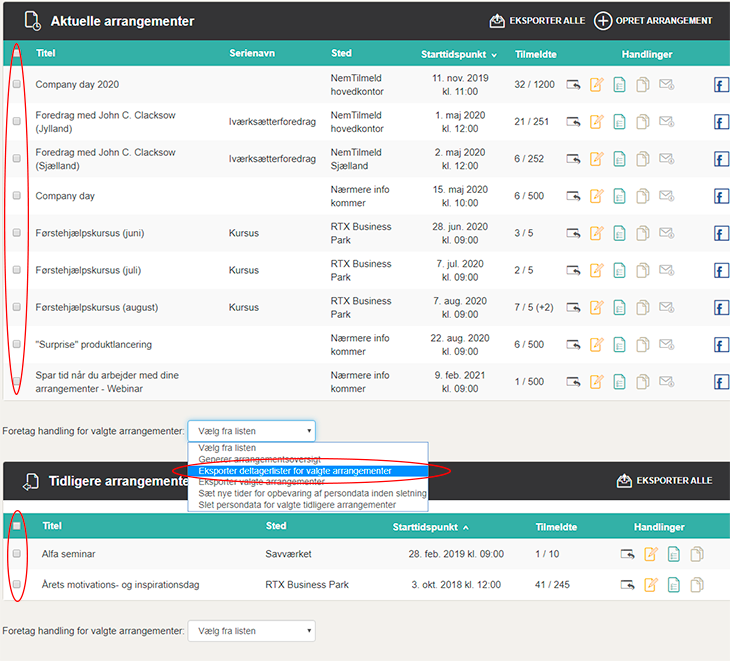Sort current list by Serienavn column
This screenshot has height=661, width=730.
[x=252, y=53]
